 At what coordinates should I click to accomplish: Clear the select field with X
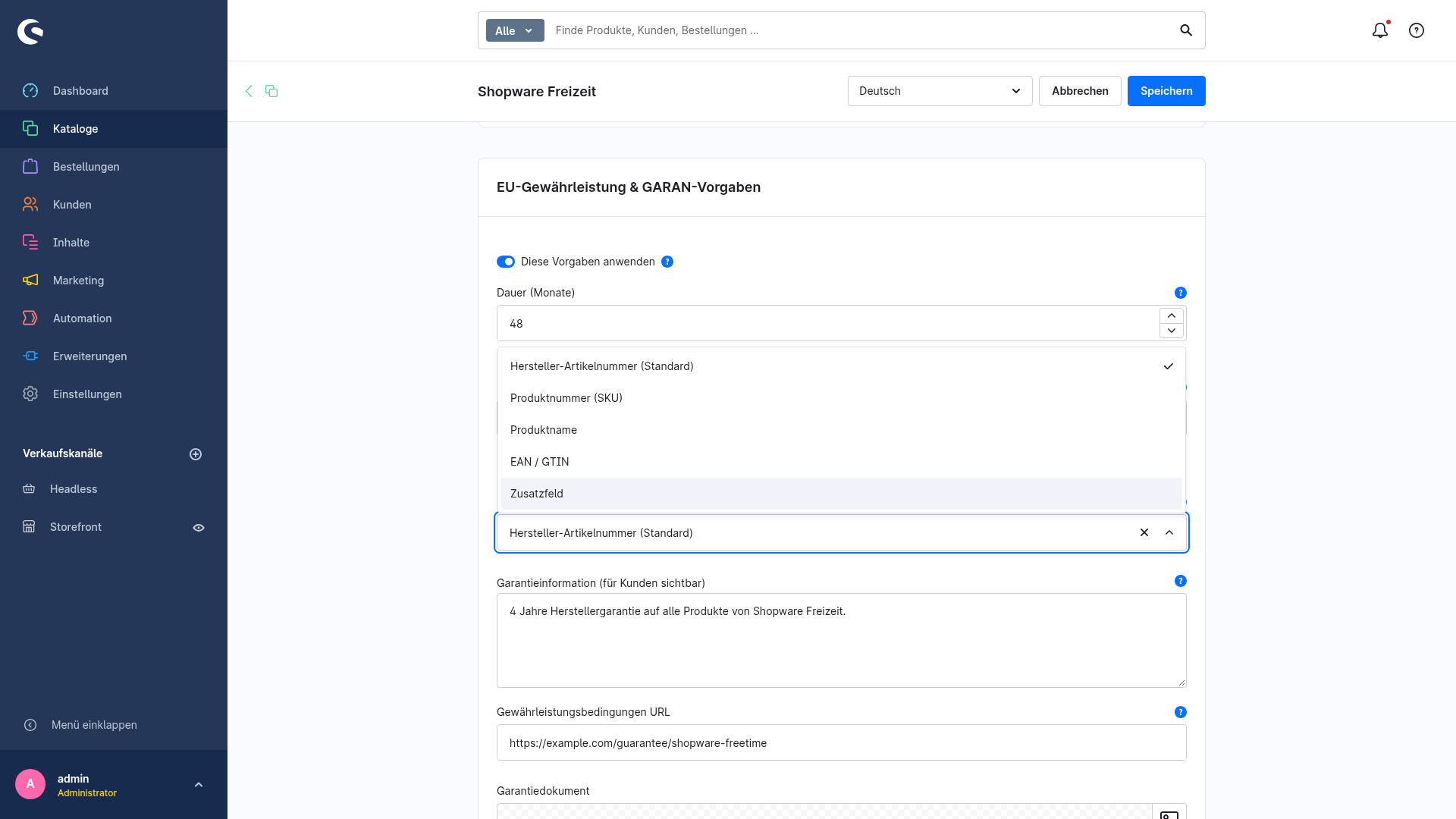(1144, 532)
